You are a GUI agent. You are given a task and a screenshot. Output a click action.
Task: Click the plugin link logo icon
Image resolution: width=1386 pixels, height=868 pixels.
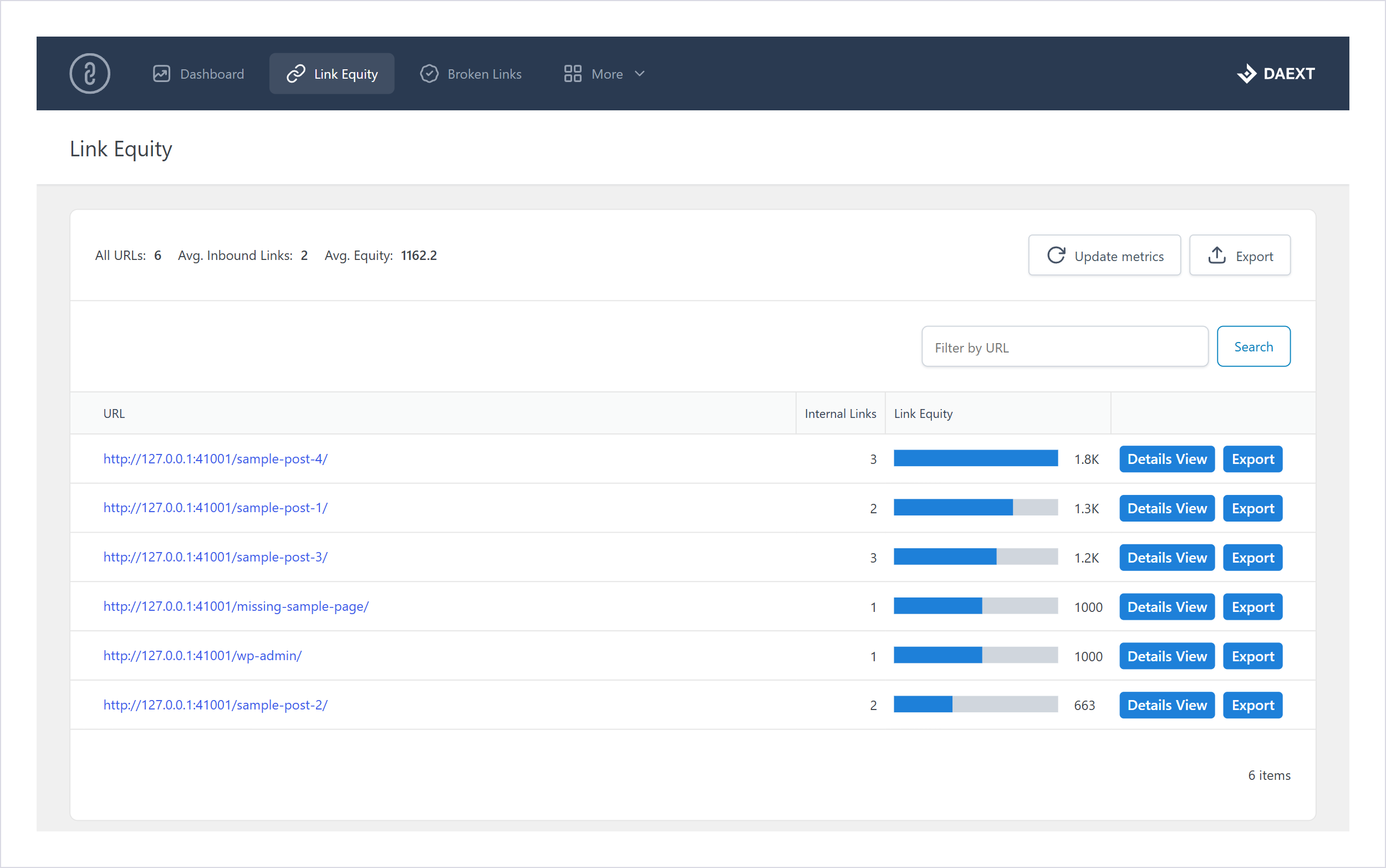click(90, 74)
